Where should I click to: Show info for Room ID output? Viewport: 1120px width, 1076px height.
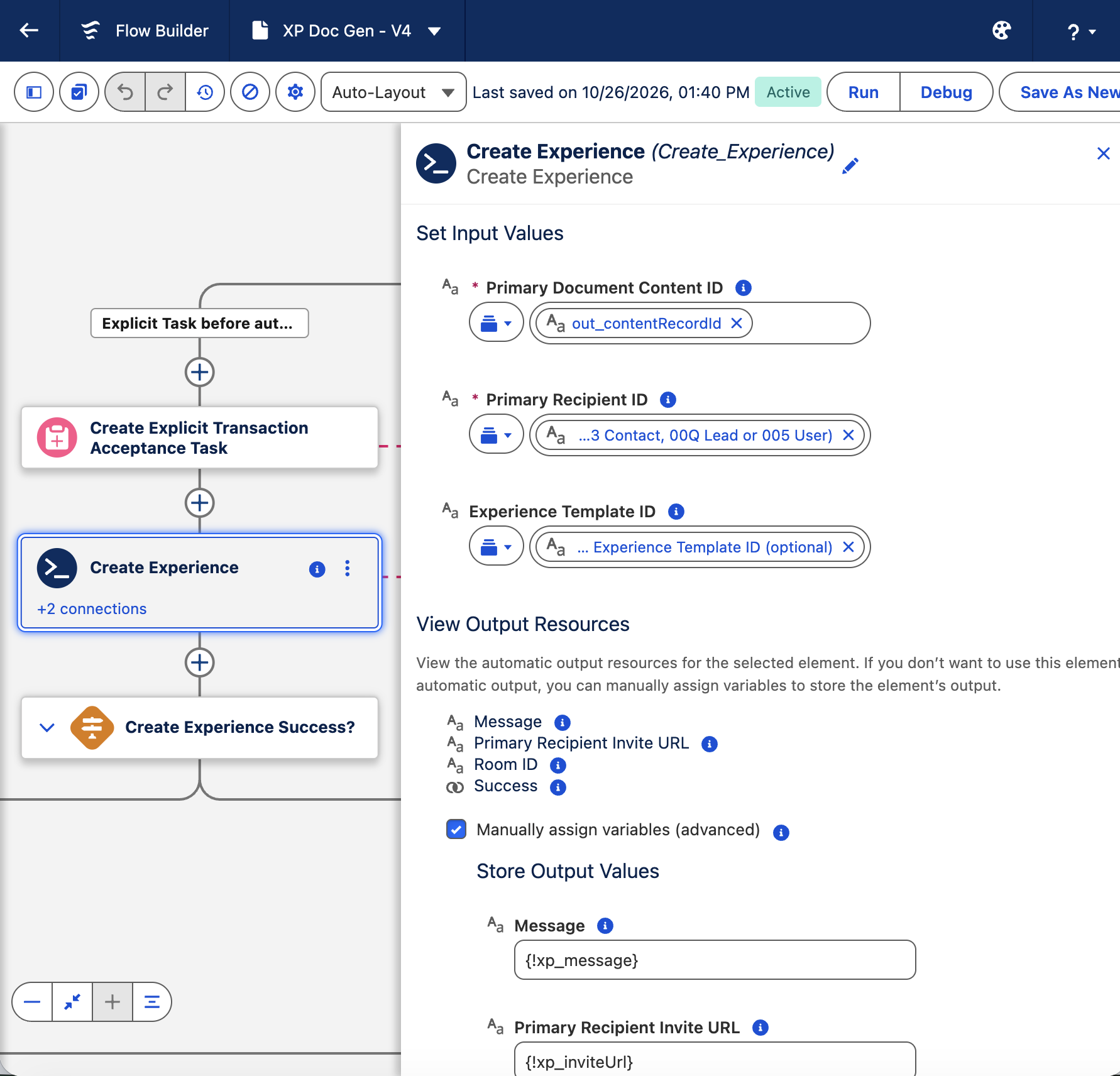[558, 766]
